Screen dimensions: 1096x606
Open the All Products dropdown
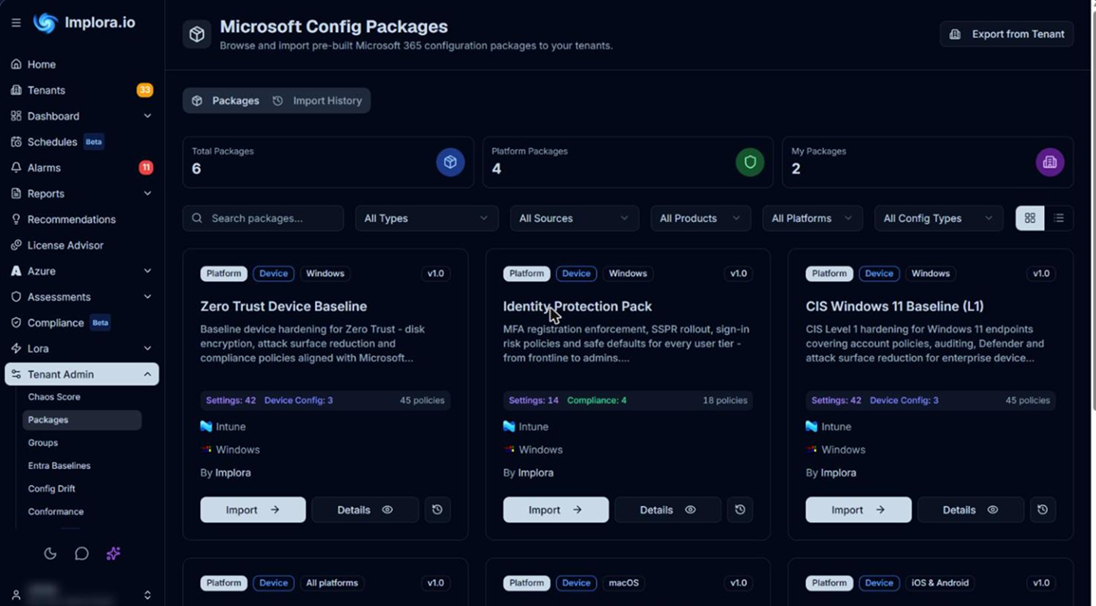700,218
